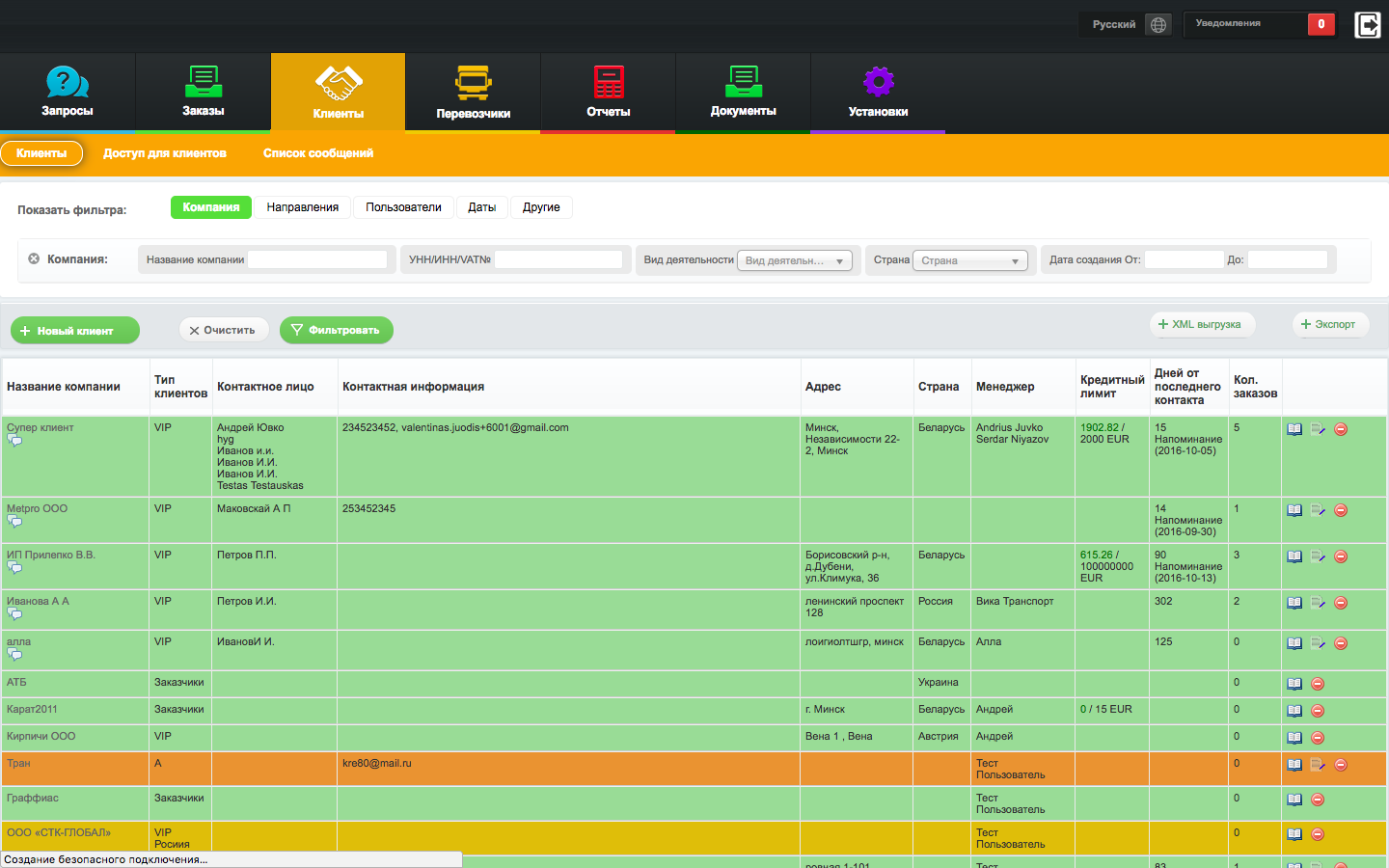Click the Название компании input field
1389x868 pixels.
[x=317, y=259]
